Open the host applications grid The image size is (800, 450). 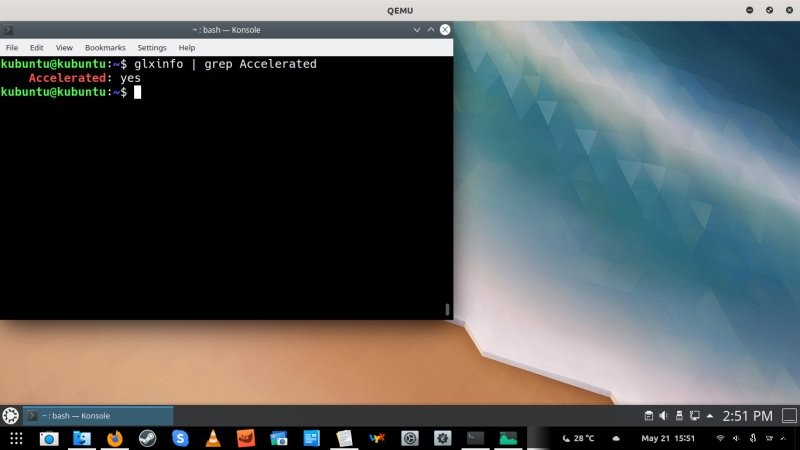tap(16, 438)
